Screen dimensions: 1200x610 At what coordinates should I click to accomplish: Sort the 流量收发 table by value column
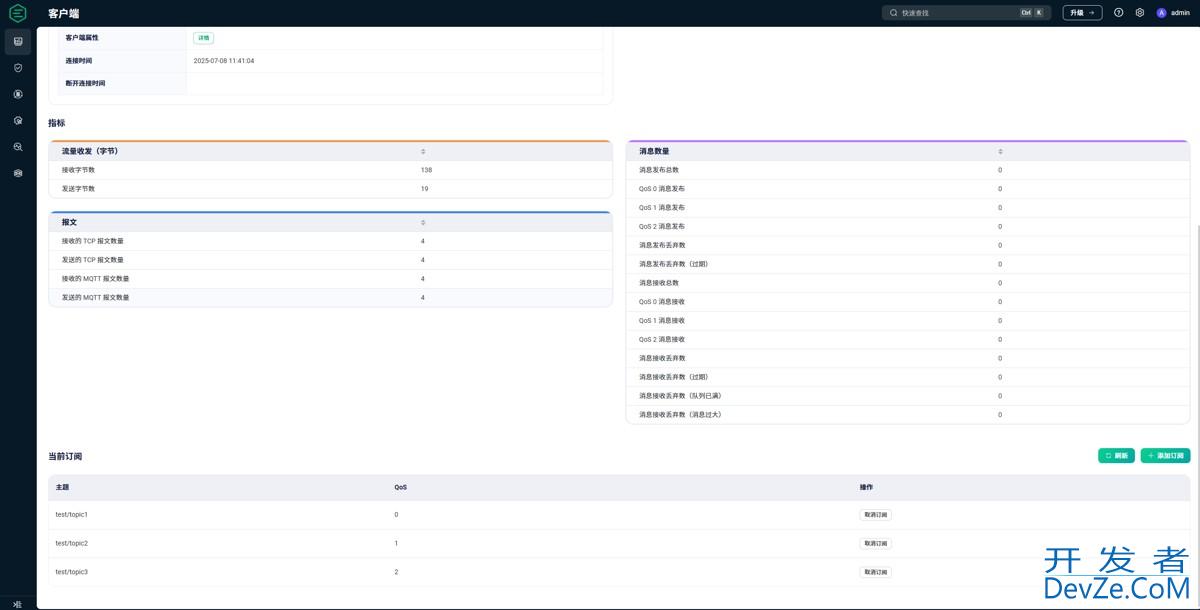423,151
